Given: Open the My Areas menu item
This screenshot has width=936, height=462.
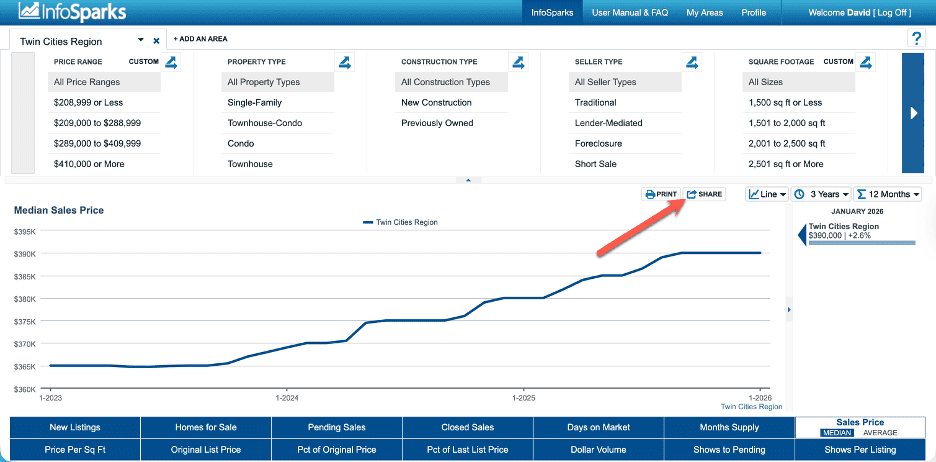Looking at the screenshot, I should (x=705, y=13).
